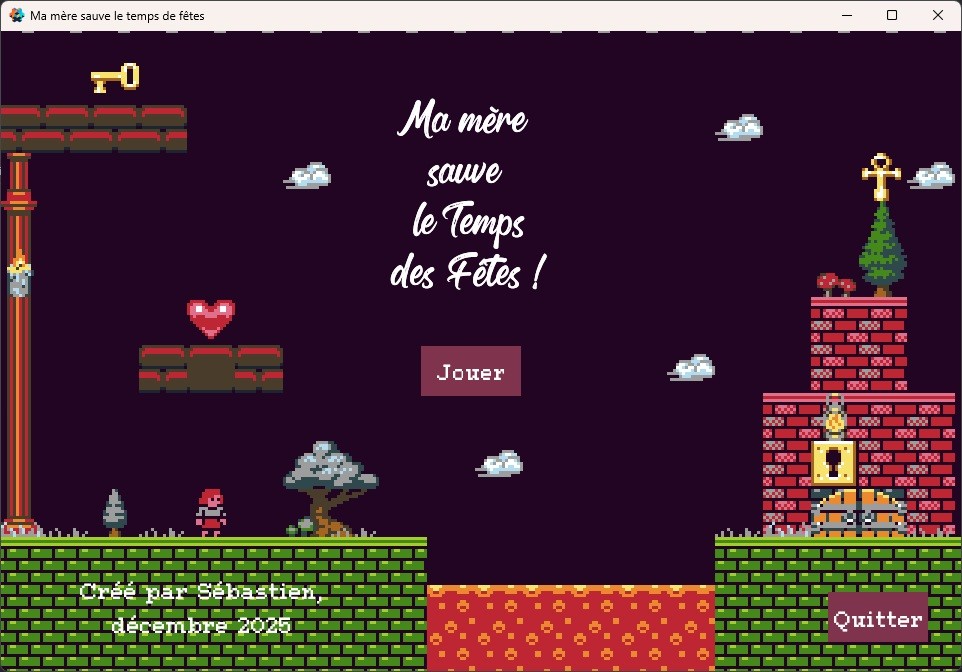Click the flaming torch on the pillar

[x=18, y=272]
